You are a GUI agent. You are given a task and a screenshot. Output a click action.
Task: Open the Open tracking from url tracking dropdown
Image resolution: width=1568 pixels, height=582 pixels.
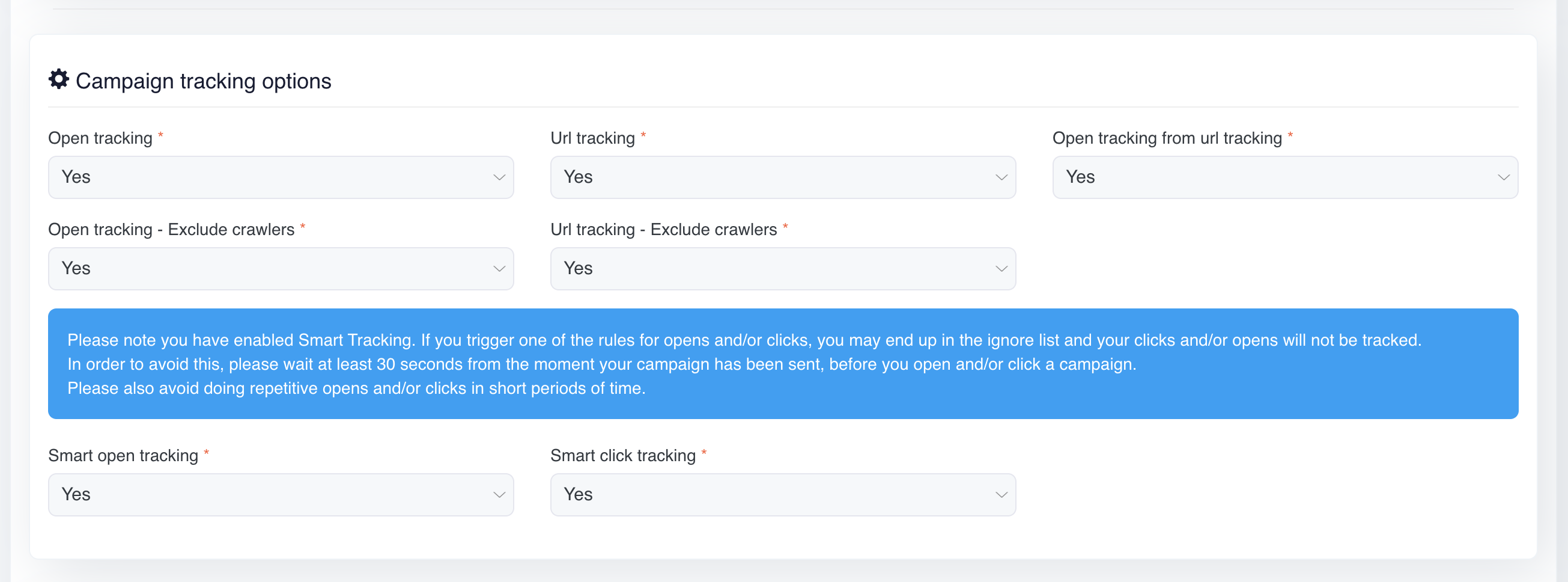pyautogui.click(x=1285, y=177)
